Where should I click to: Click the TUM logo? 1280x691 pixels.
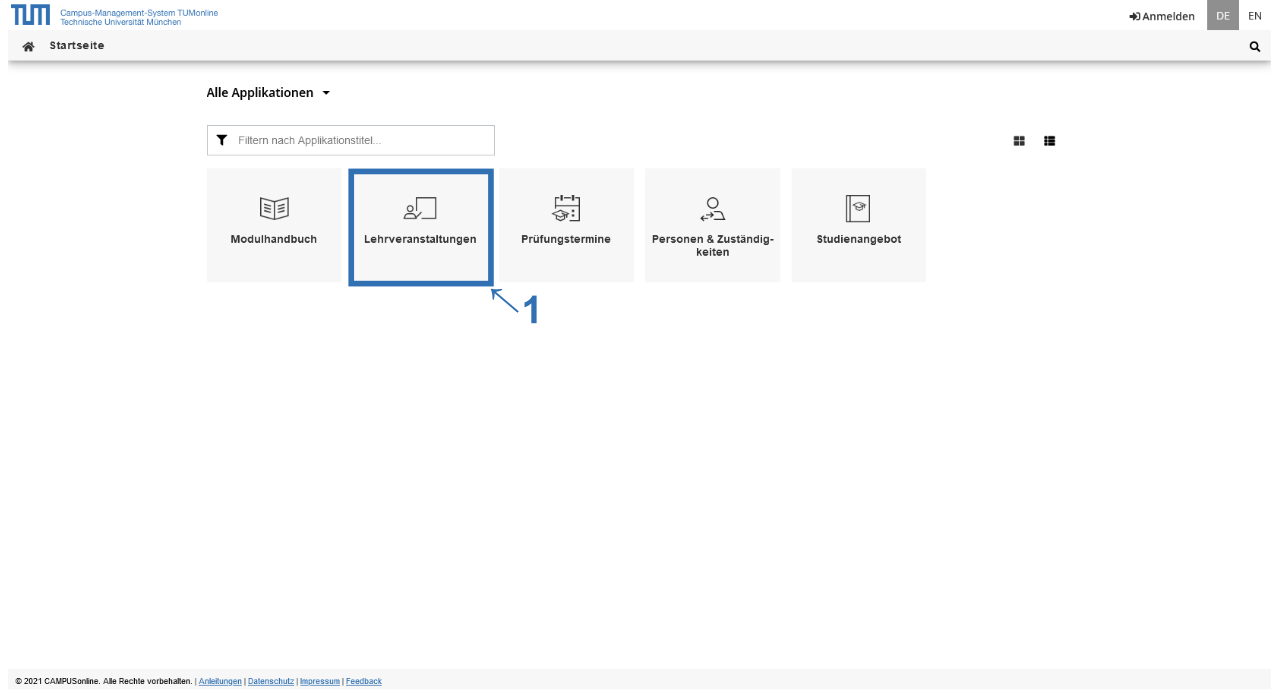point(31,15)
